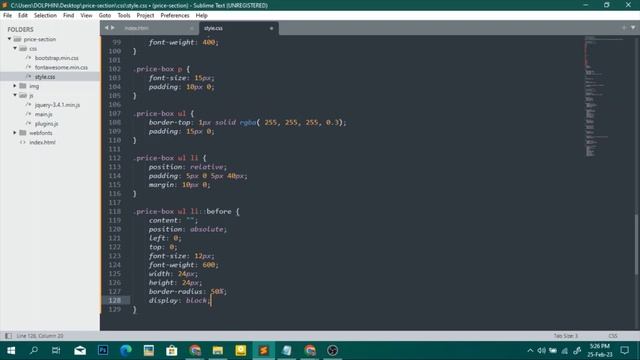Click line number 118 in gutter

click(115, 211)
